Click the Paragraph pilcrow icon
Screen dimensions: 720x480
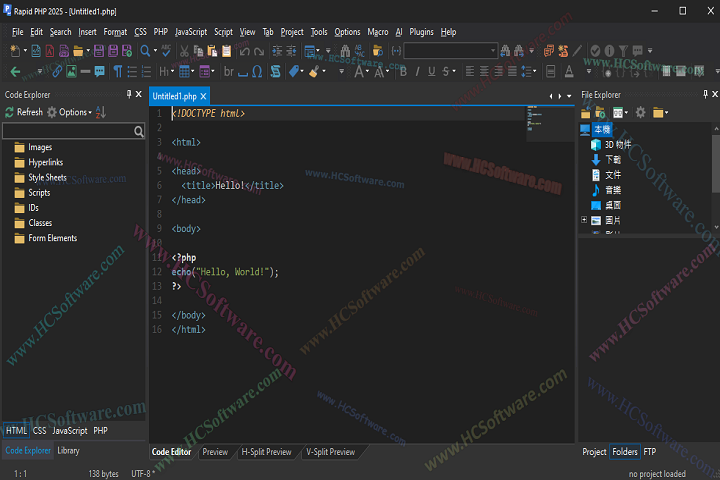pos(118,72)
